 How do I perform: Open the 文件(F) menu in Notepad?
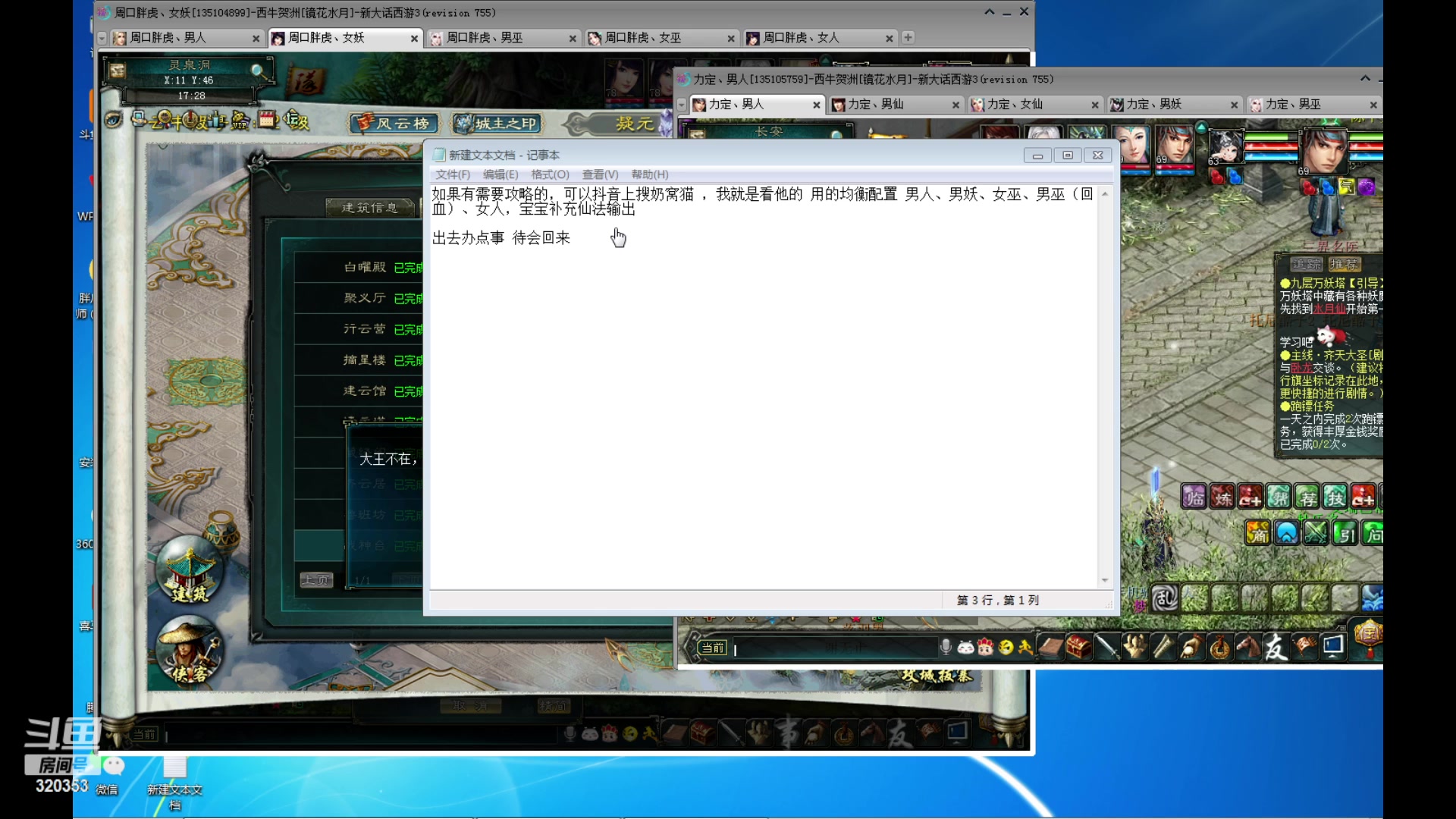coord(453,174)
